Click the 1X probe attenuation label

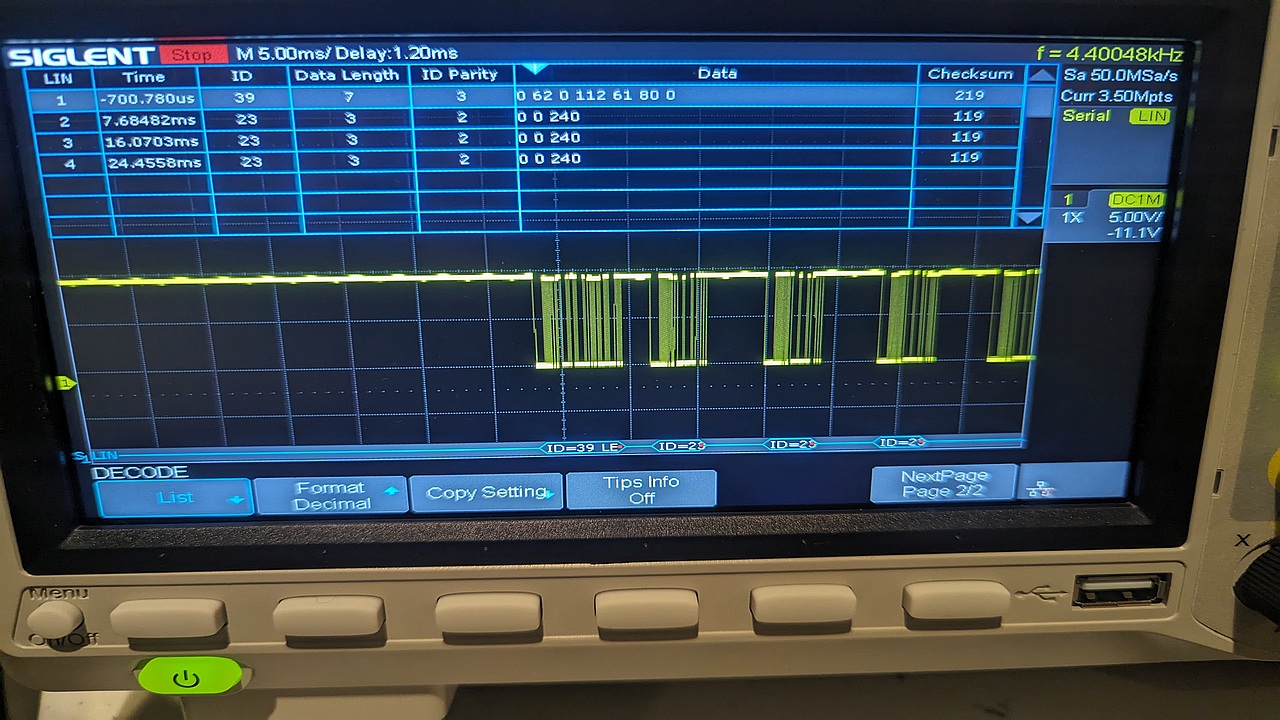click(1072, 217)
